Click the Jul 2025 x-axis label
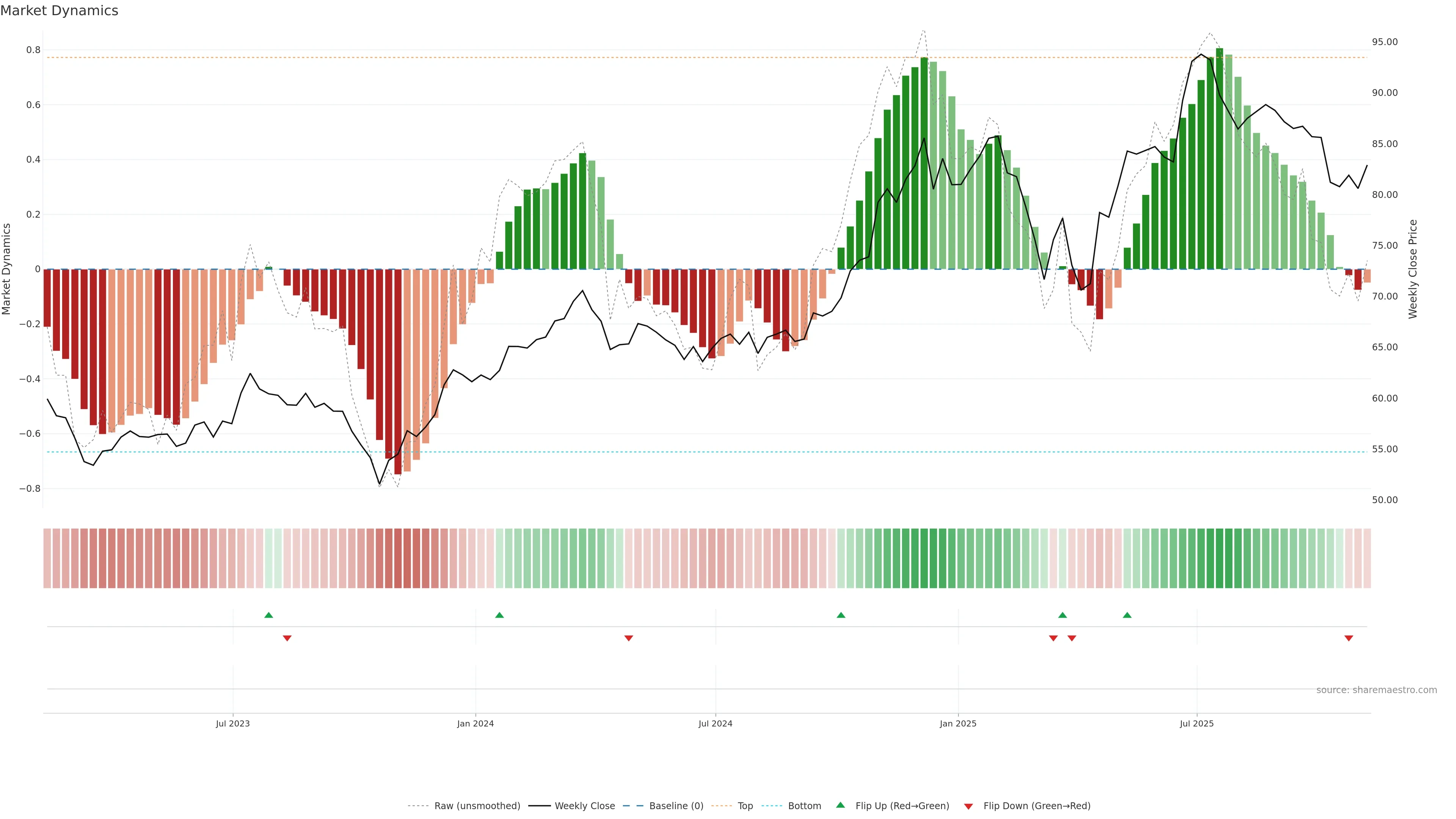Image resolution: width=1456 pixels, height=819 pixels. [x=1197, y=723]
